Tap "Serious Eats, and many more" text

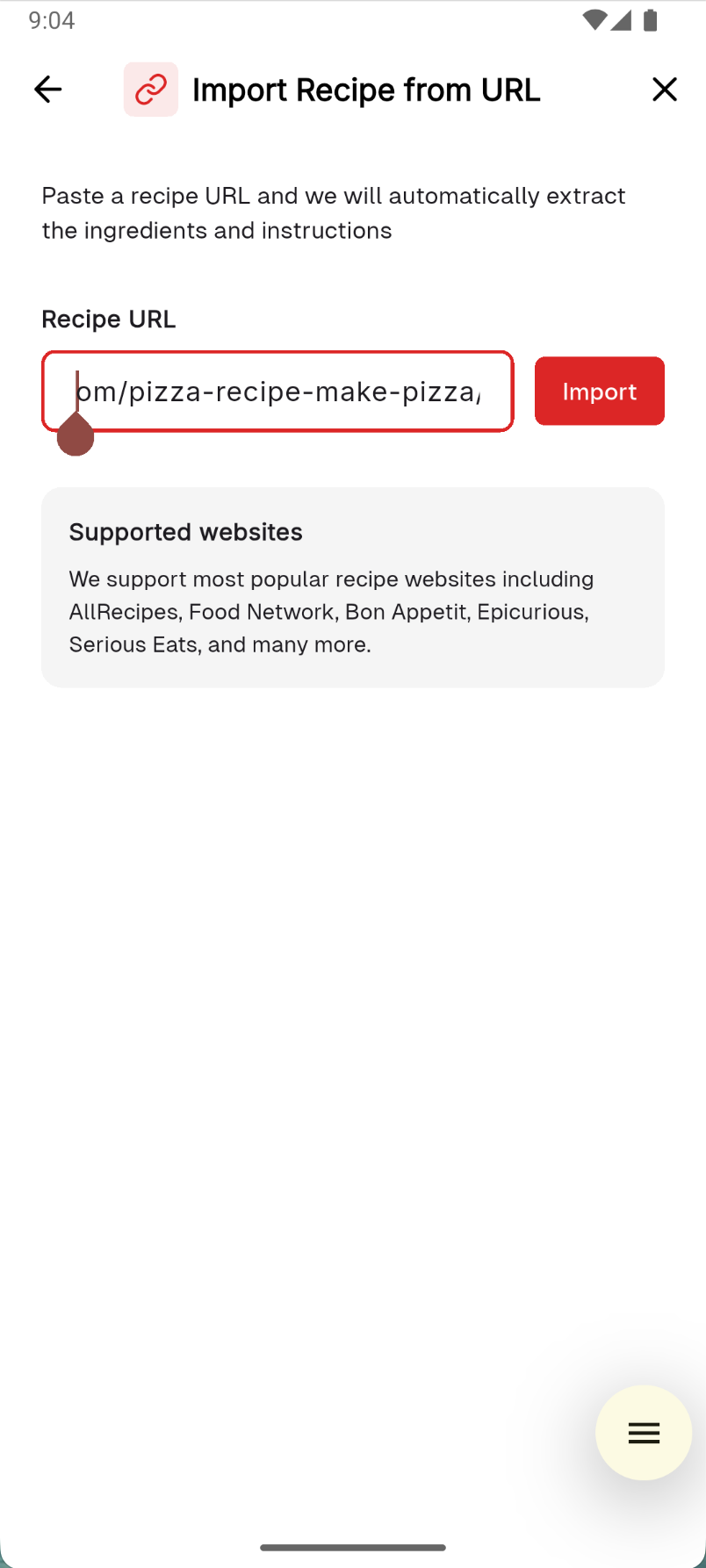point(220,644)
